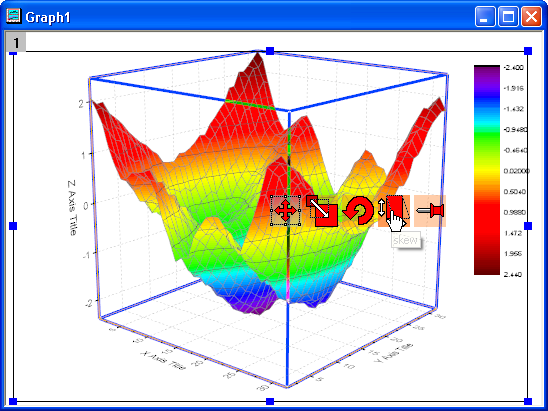This screenshot has width=548, height=411.
Task: Click the Z axis tick label 0
Action: (x=86, y=206)
